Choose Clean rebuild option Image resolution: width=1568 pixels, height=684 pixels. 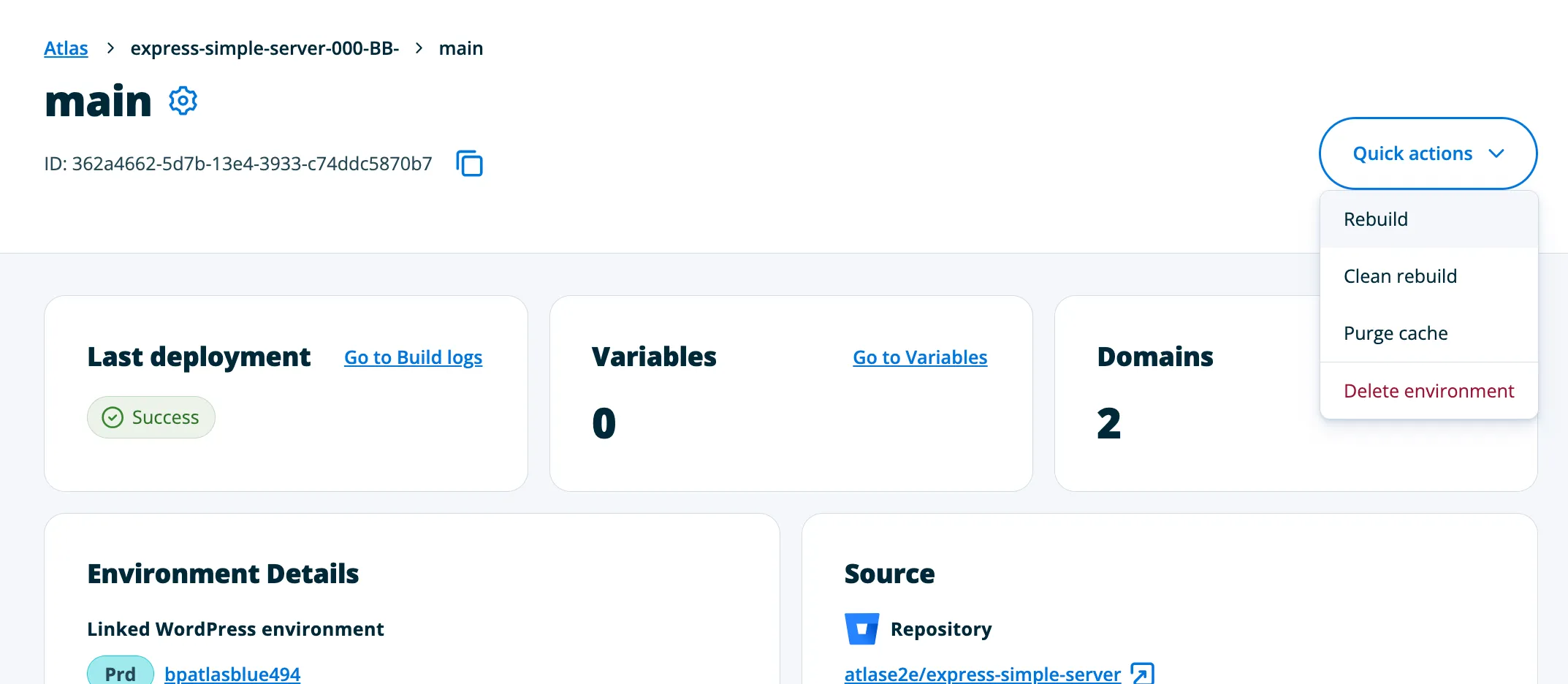coord(1399,276)
